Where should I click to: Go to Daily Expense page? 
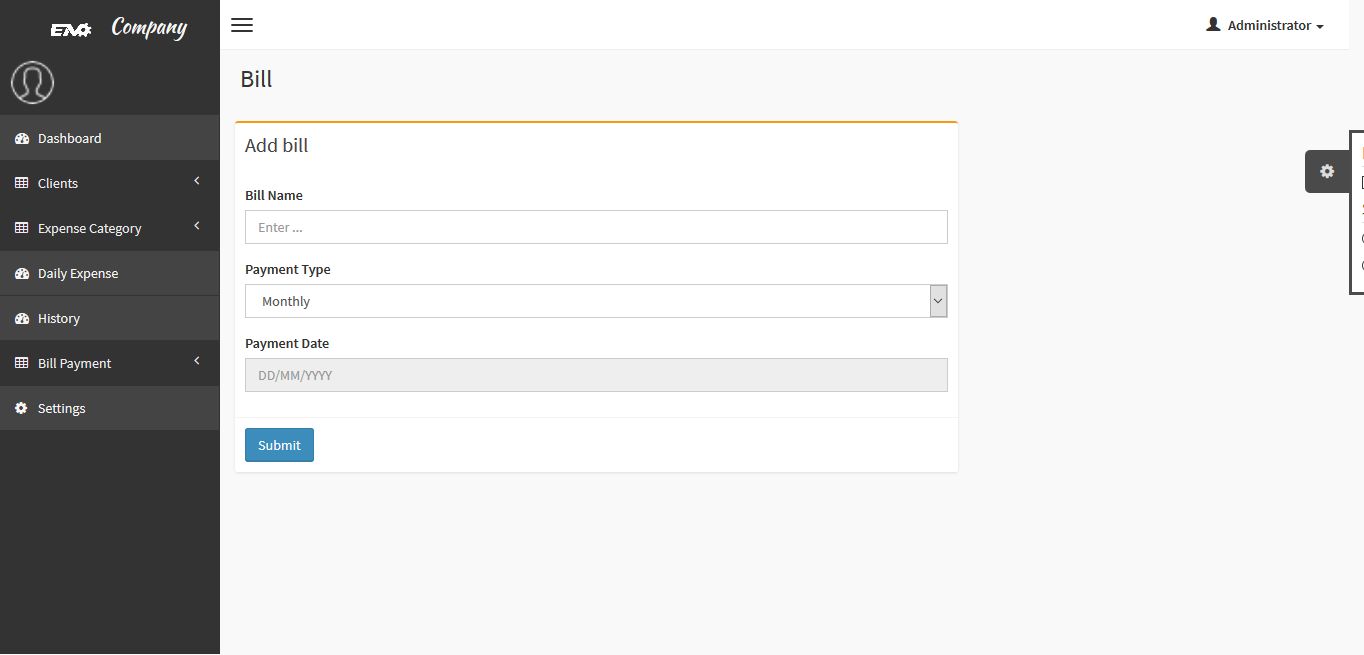click(x=78, y=274)
